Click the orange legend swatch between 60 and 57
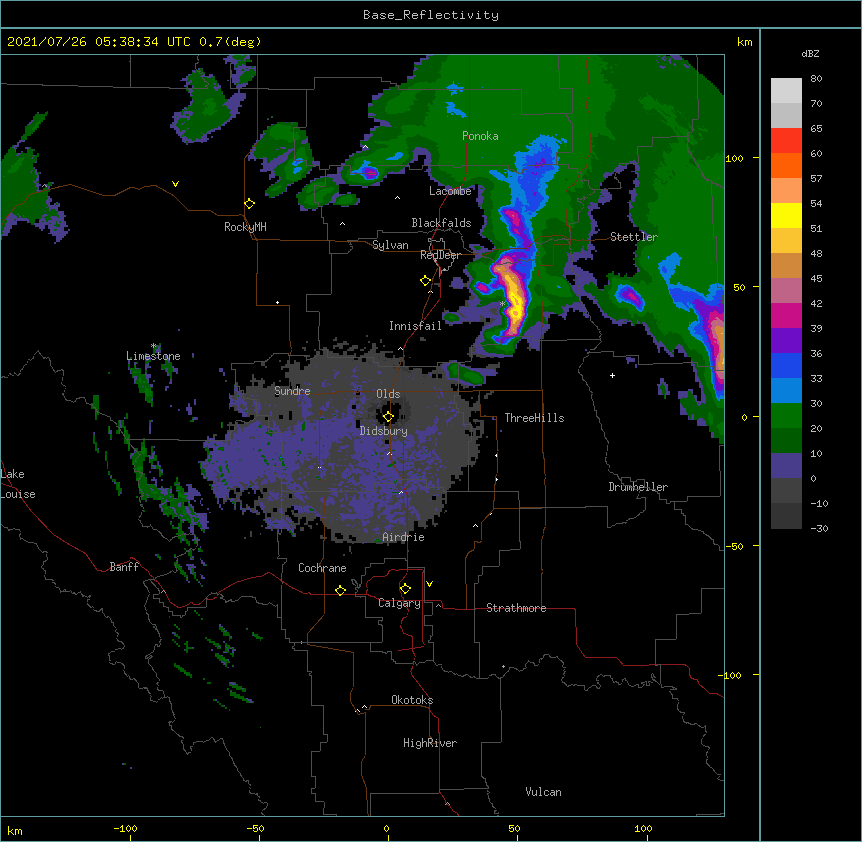 [x=786, y=165]
